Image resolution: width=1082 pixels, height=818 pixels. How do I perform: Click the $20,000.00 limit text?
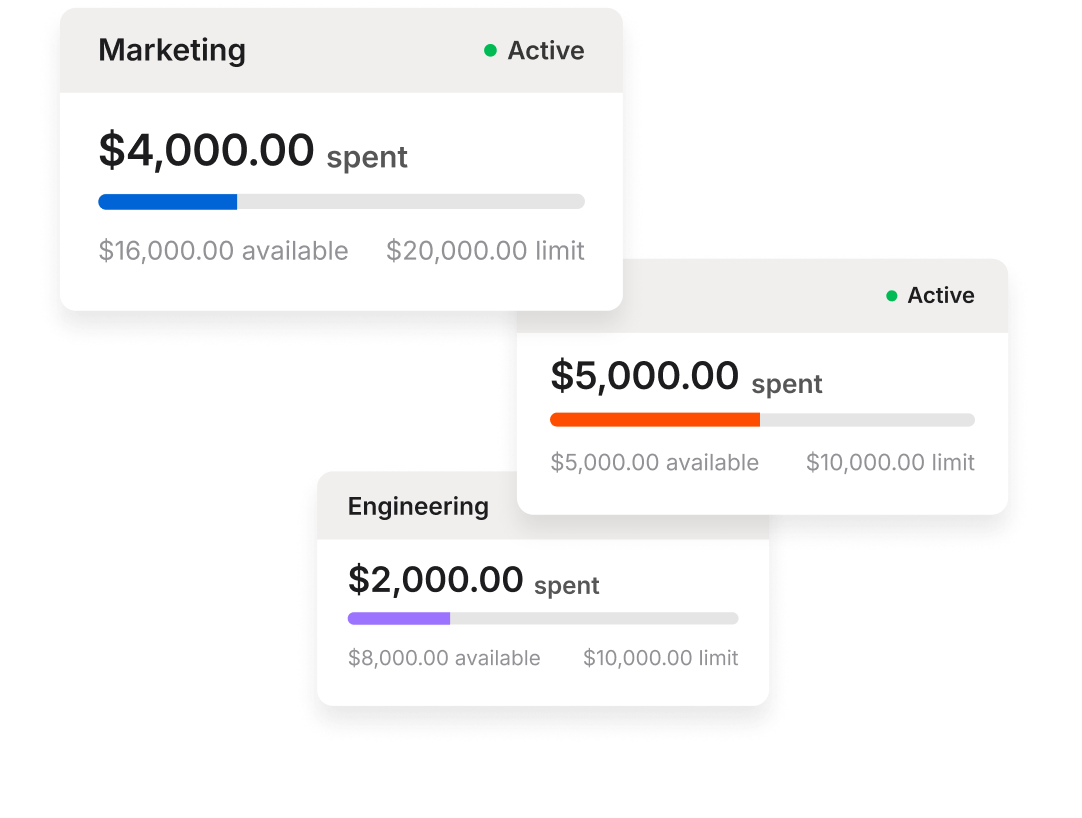(x=485, y=251)
